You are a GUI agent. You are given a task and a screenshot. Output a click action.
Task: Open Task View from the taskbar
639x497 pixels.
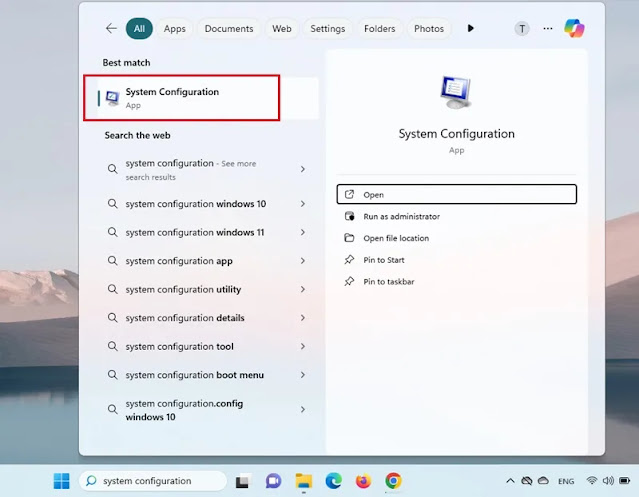[243, 482]
